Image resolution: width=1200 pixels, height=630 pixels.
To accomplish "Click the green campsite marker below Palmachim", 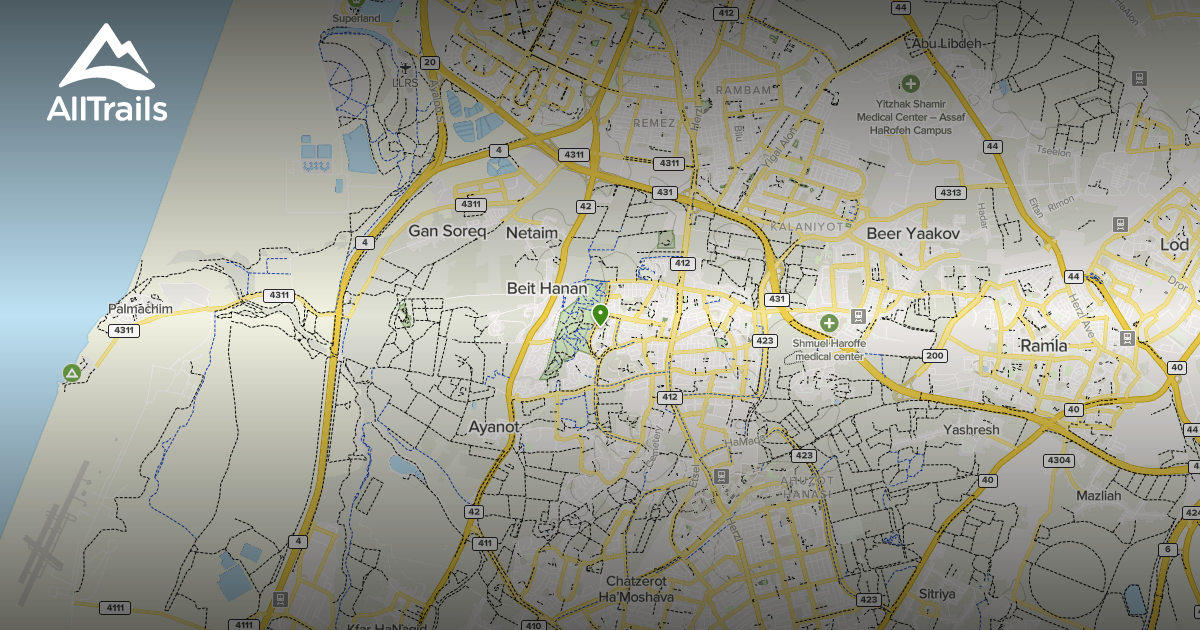I will tap(72, 373).
